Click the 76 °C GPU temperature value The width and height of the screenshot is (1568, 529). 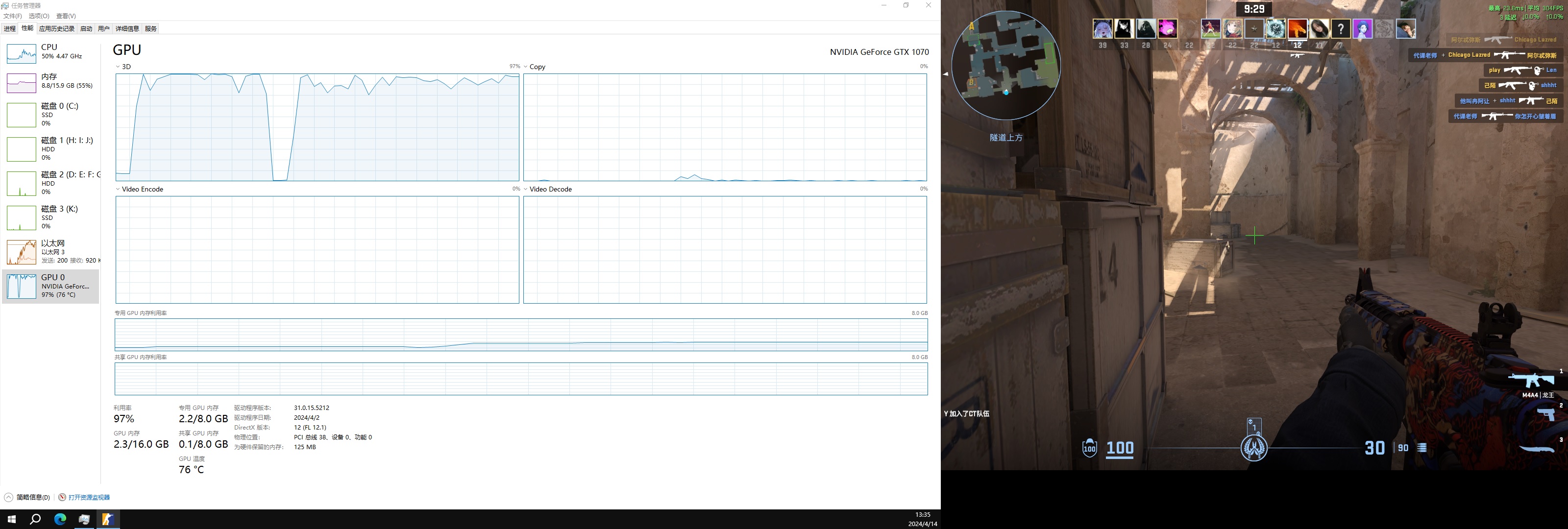tap(191, 469)
